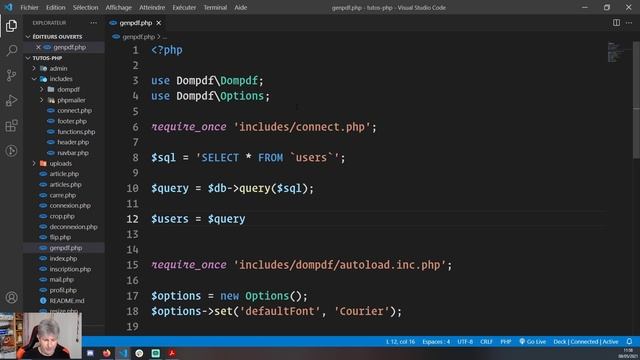This screenshot has height=360, width=640.
Task: Click the editor minimap preview
Action: [x=616, y=52]
